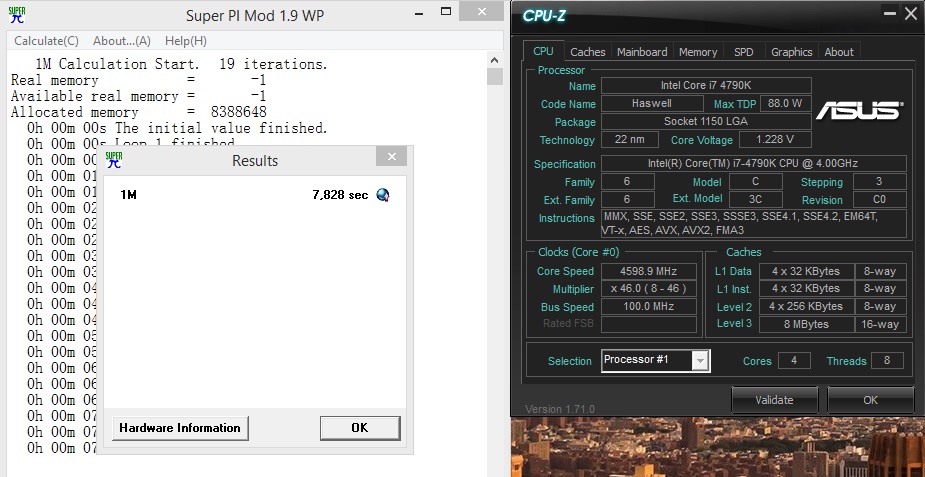Click the Level 3 16-way value
Image resolution: width=925 pixels, height=477 pixels.
880,324
